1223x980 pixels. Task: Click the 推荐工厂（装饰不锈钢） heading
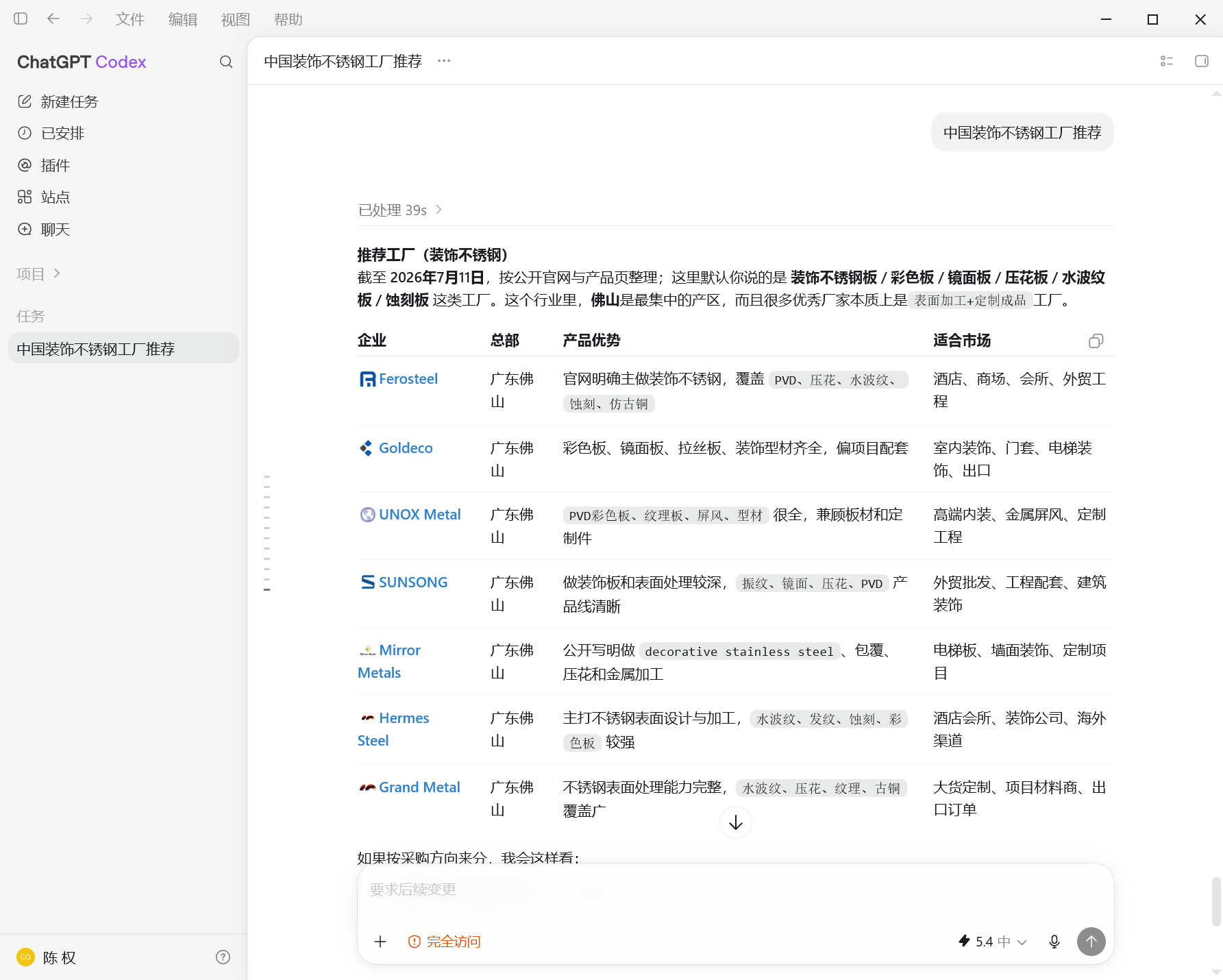click(x=432, y=255)
